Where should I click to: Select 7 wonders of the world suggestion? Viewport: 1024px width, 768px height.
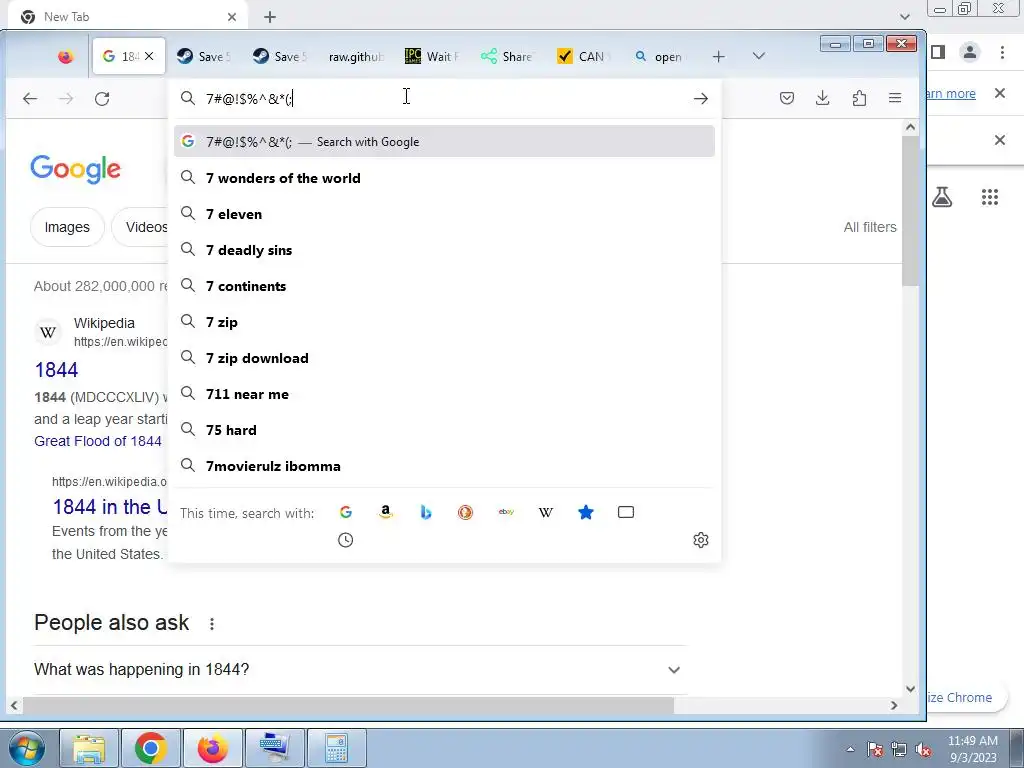pos(444,178)
